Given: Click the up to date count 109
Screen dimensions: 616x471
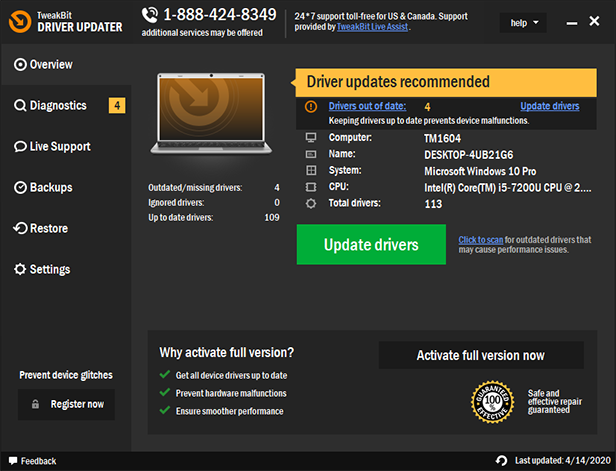Looking at the screenshot, I should (272, 217).
